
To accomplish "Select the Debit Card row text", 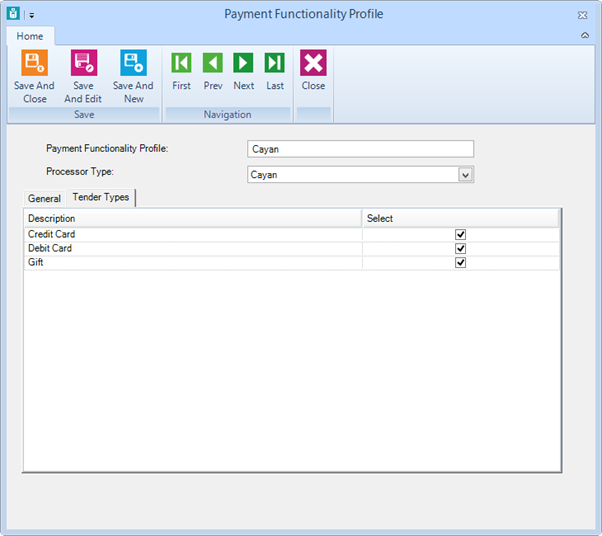I will tap(50, 248).
